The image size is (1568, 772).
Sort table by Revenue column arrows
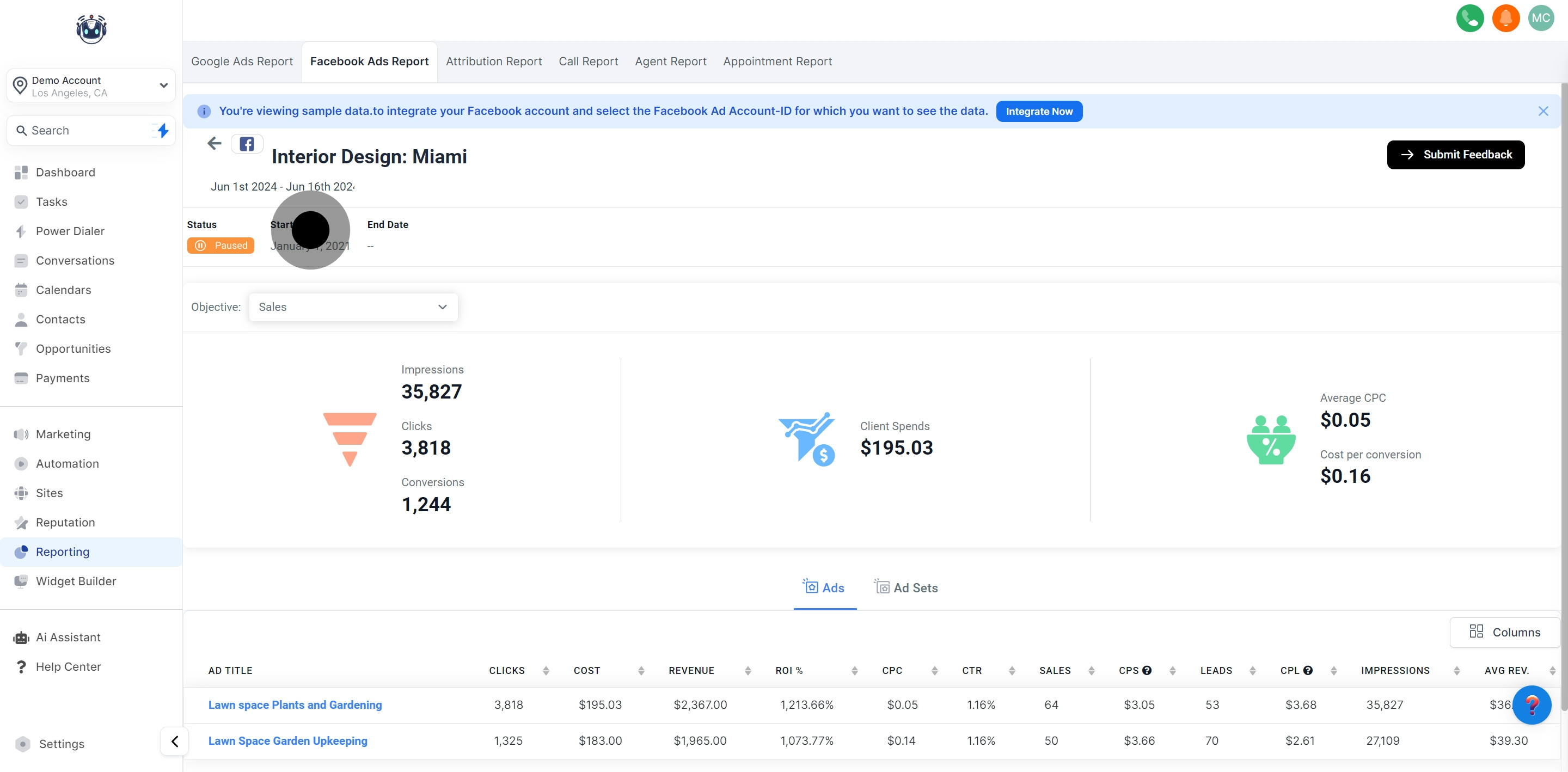(x=748, y=670)
